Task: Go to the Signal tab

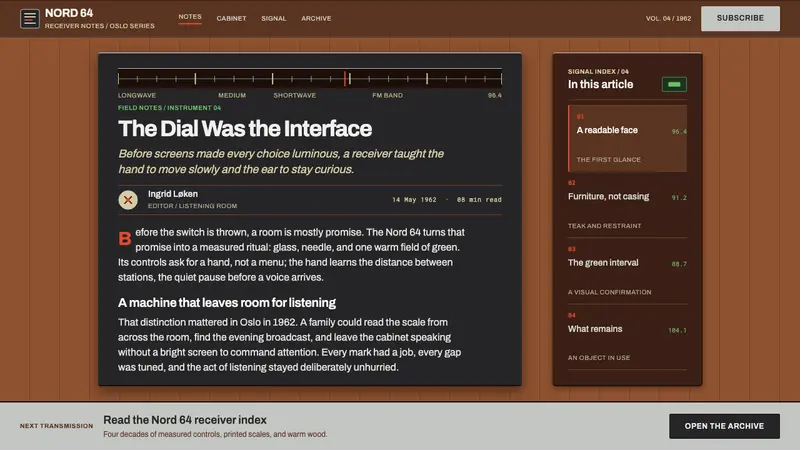Action: coord(273,18)
